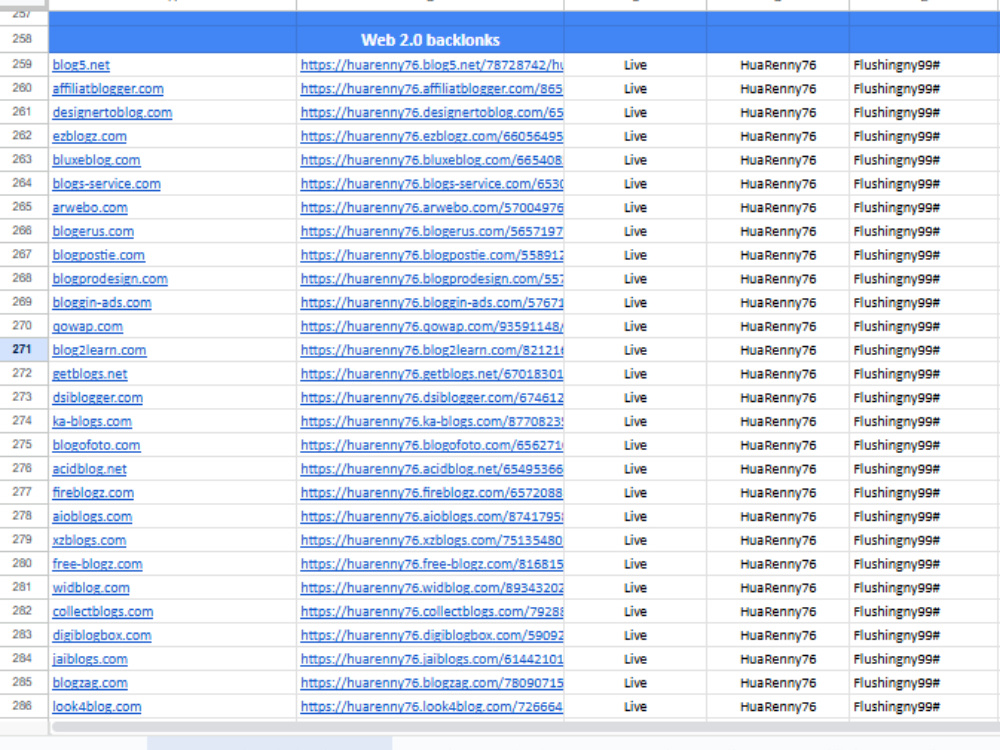Open the huarenny76.blog5.net full URL
Viewport: 1000px width, 750px height.
[432, 64]
